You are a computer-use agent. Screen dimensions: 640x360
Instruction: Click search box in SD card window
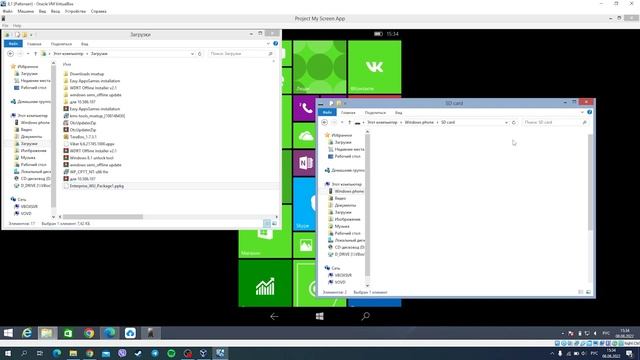(x=555, y=122)
